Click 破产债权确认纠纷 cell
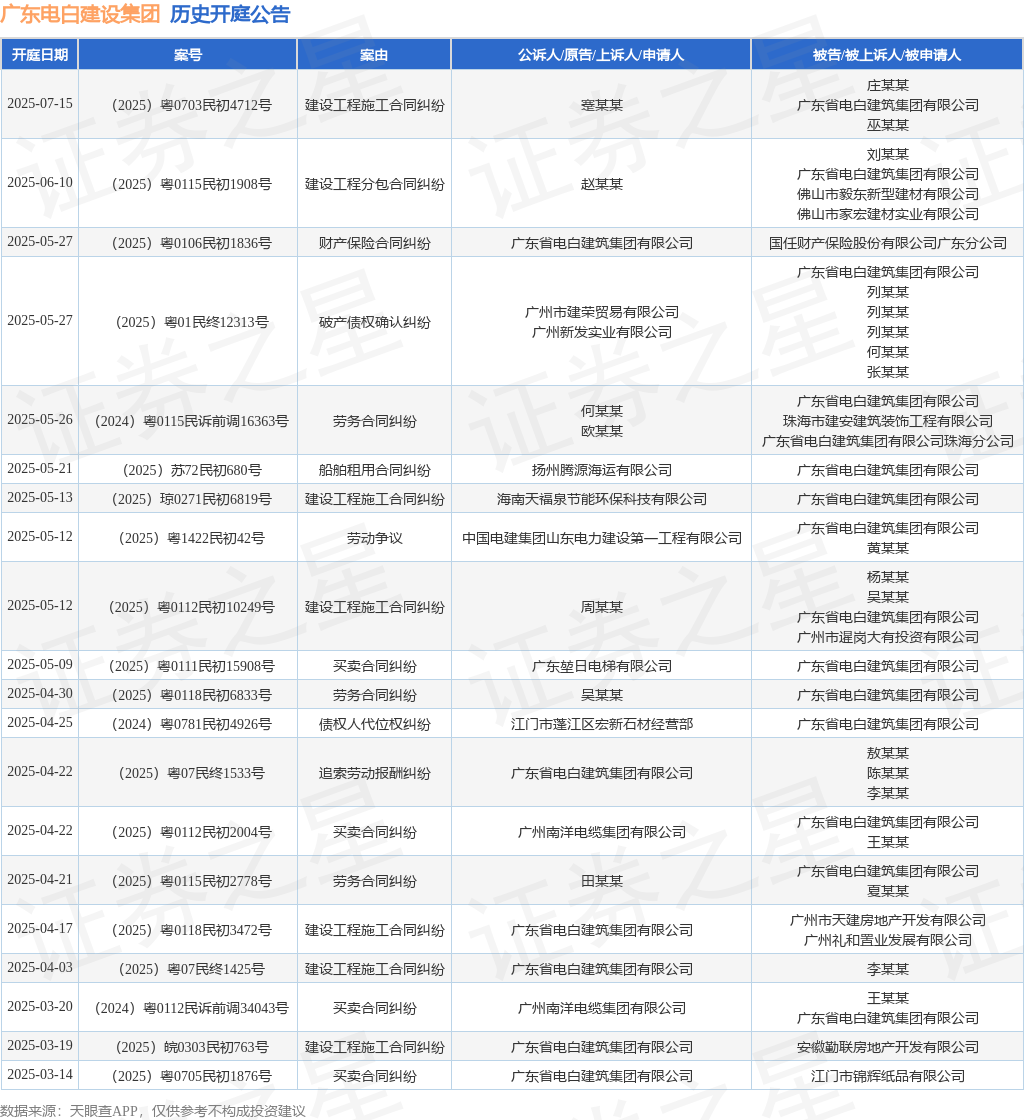 coord(375,322)
